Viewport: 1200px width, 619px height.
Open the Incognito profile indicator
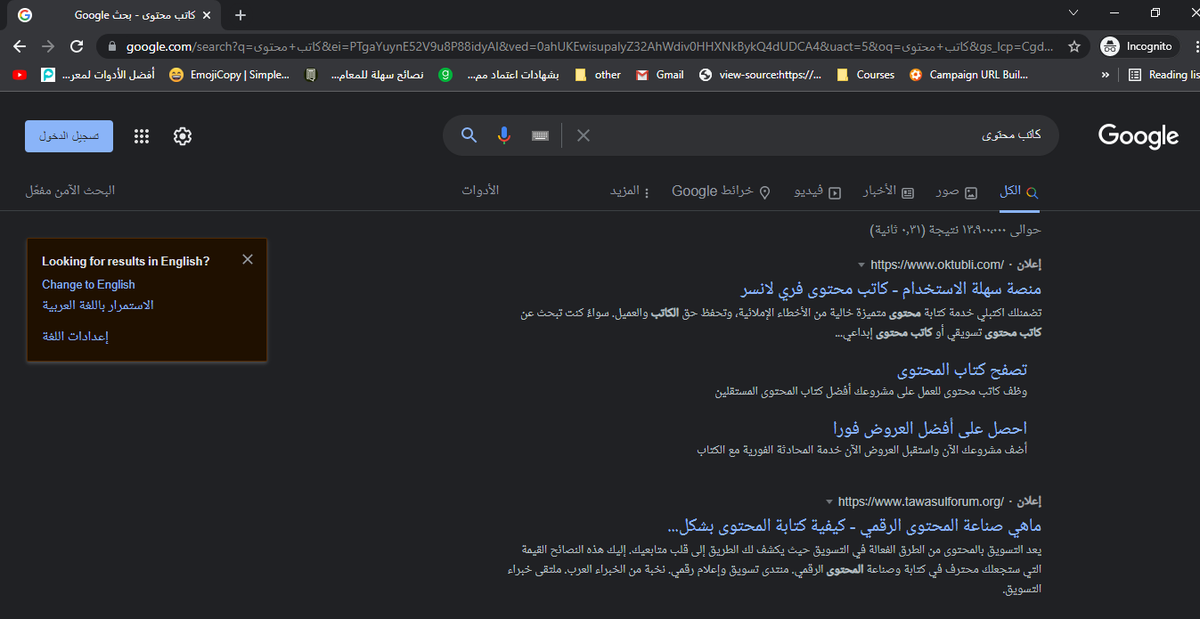tap(1136, 47)
